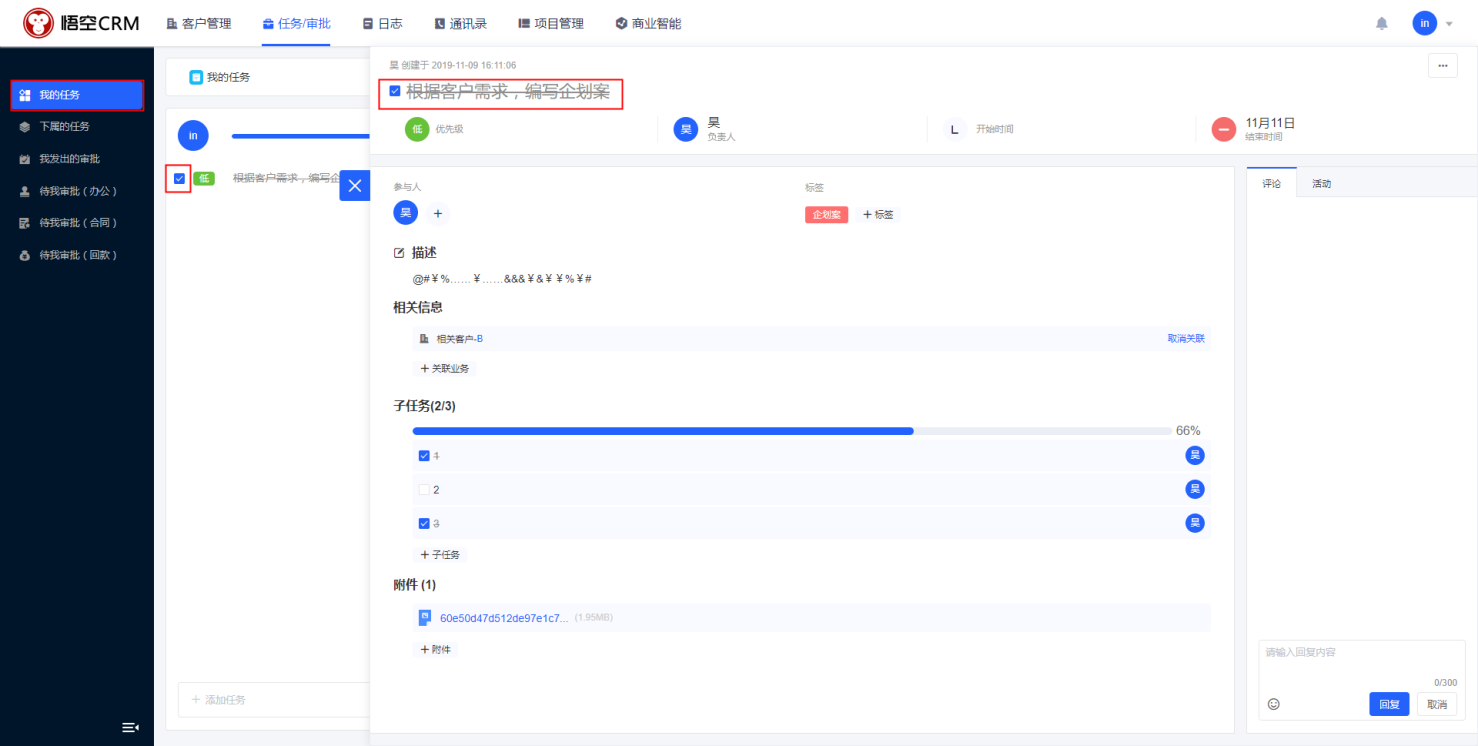The image size is (1478, 746).
Task: Open the attachment file 60e50d47d512de97e1c7
Action: click(503, 618)
